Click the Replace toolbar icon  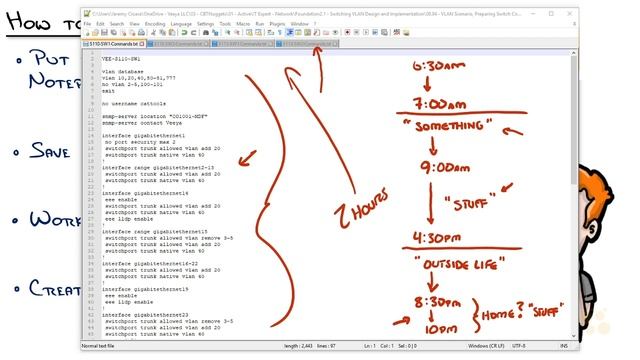point(215,33)
